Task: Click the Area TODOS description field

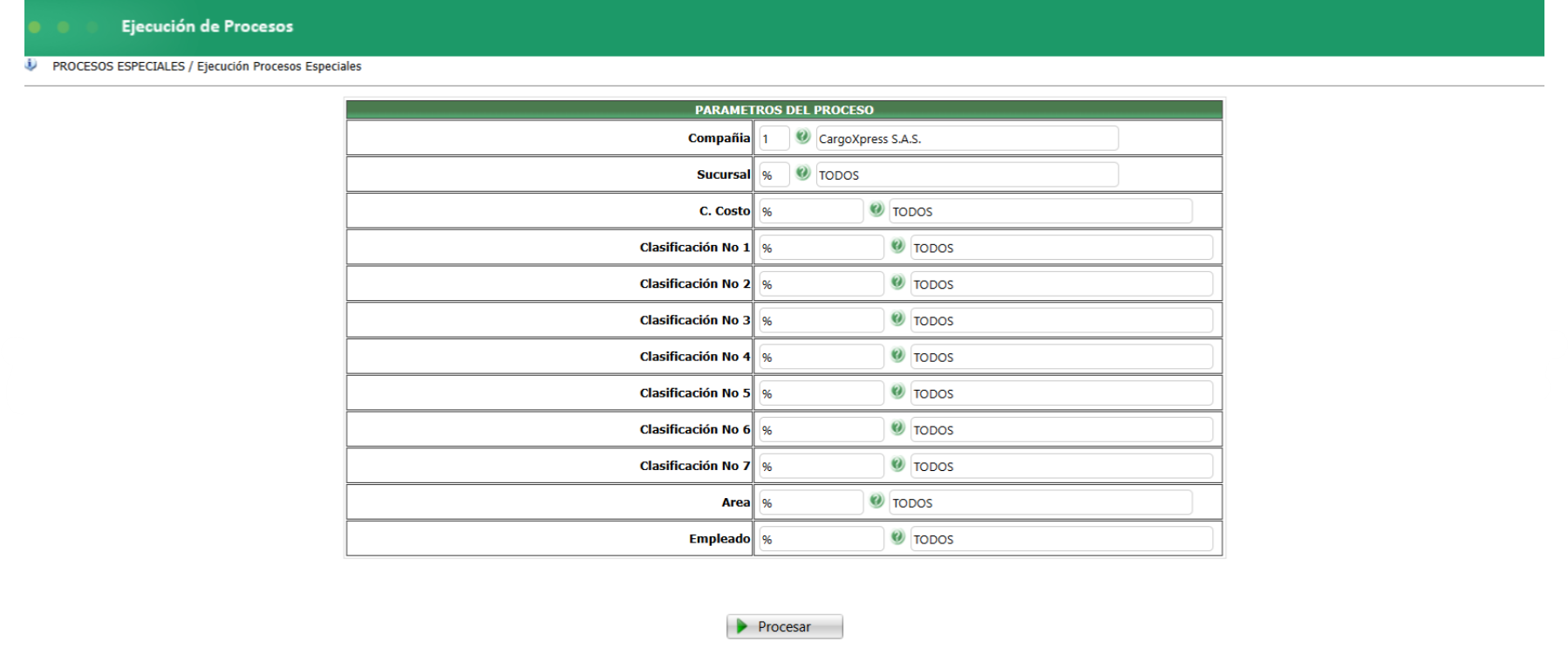Action: pyautogui.click(x=1040, y=502)
